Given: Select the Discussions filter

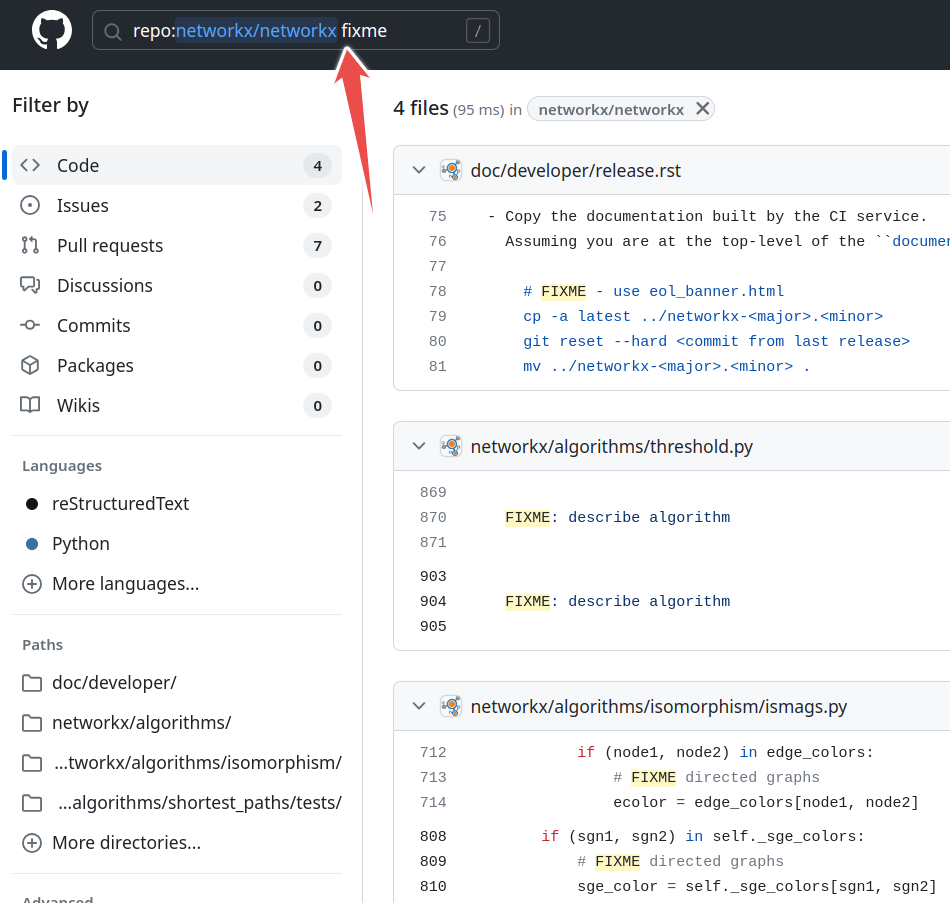Looking at the screenshot, I should click(x=177, y=285).
